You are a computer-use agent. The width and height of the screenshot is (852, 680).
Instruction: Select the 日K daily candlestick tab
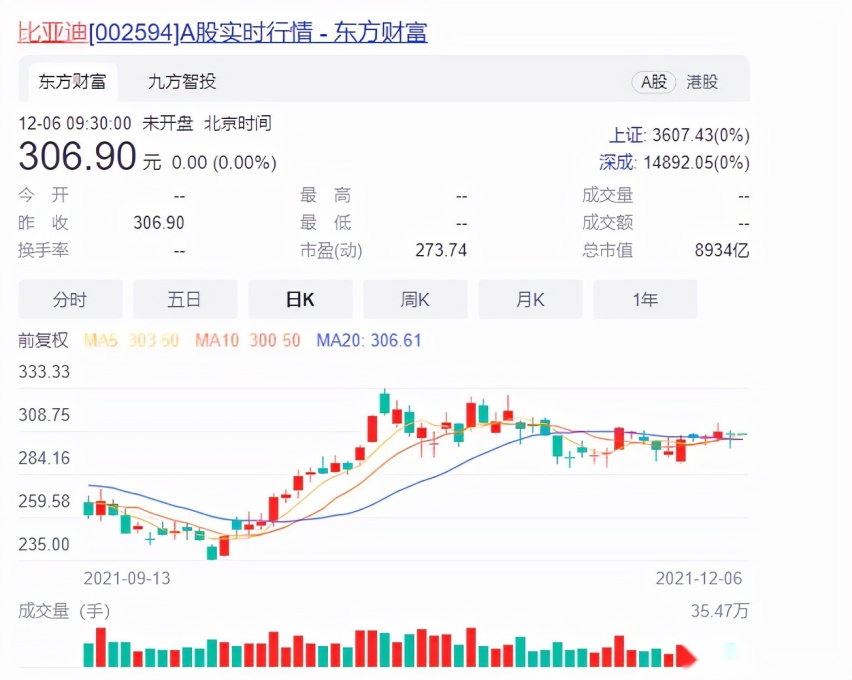300,299
